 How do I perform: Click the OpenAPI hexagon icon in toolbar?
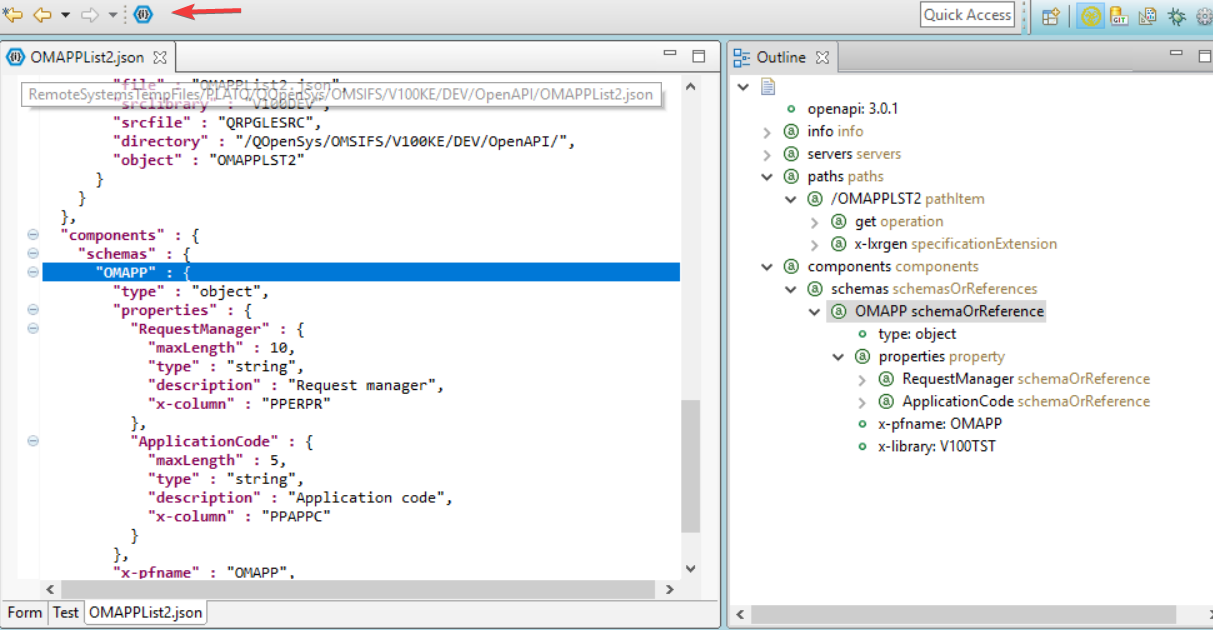pyautogui.click(x=143, y=15)
